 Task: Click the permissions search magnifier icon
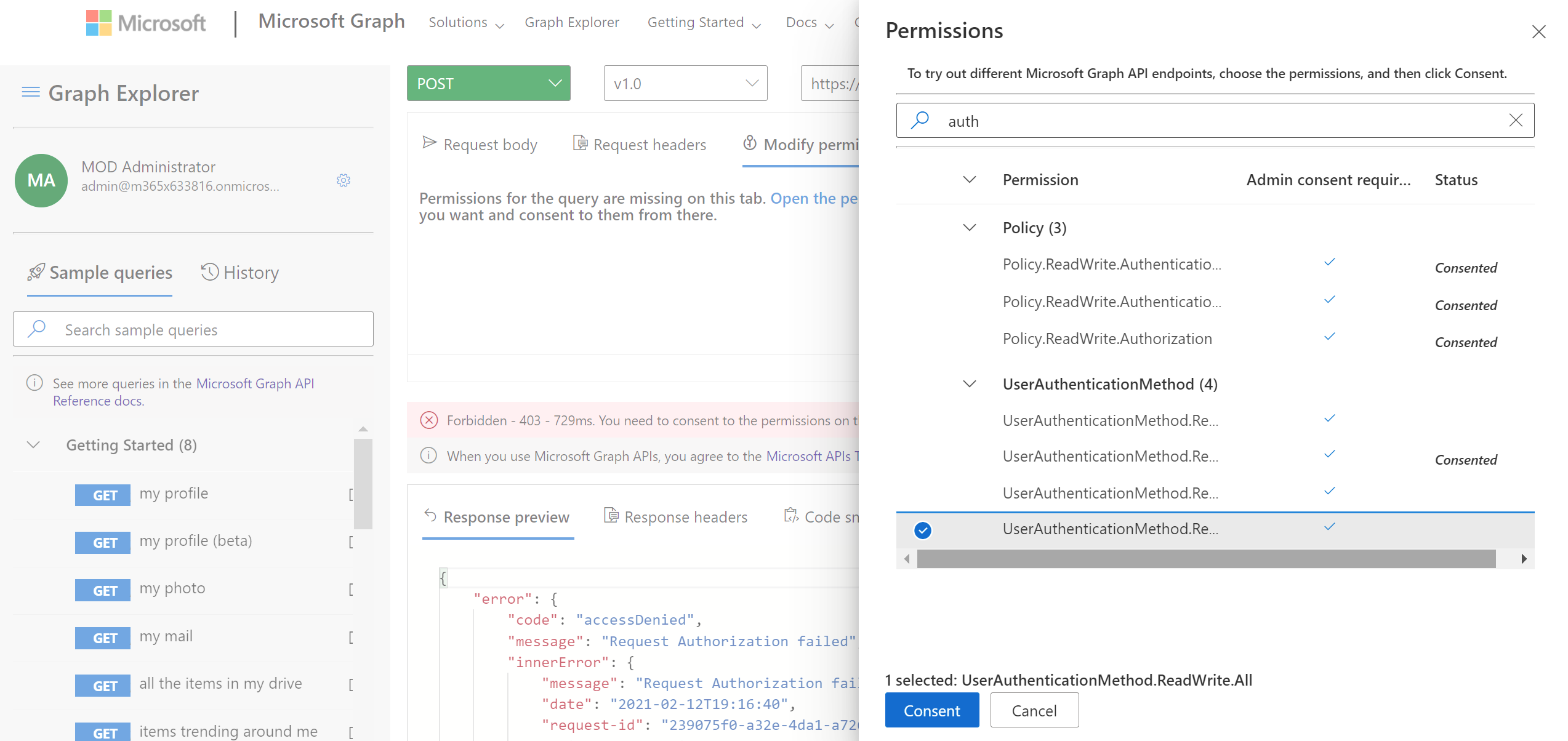920,121
